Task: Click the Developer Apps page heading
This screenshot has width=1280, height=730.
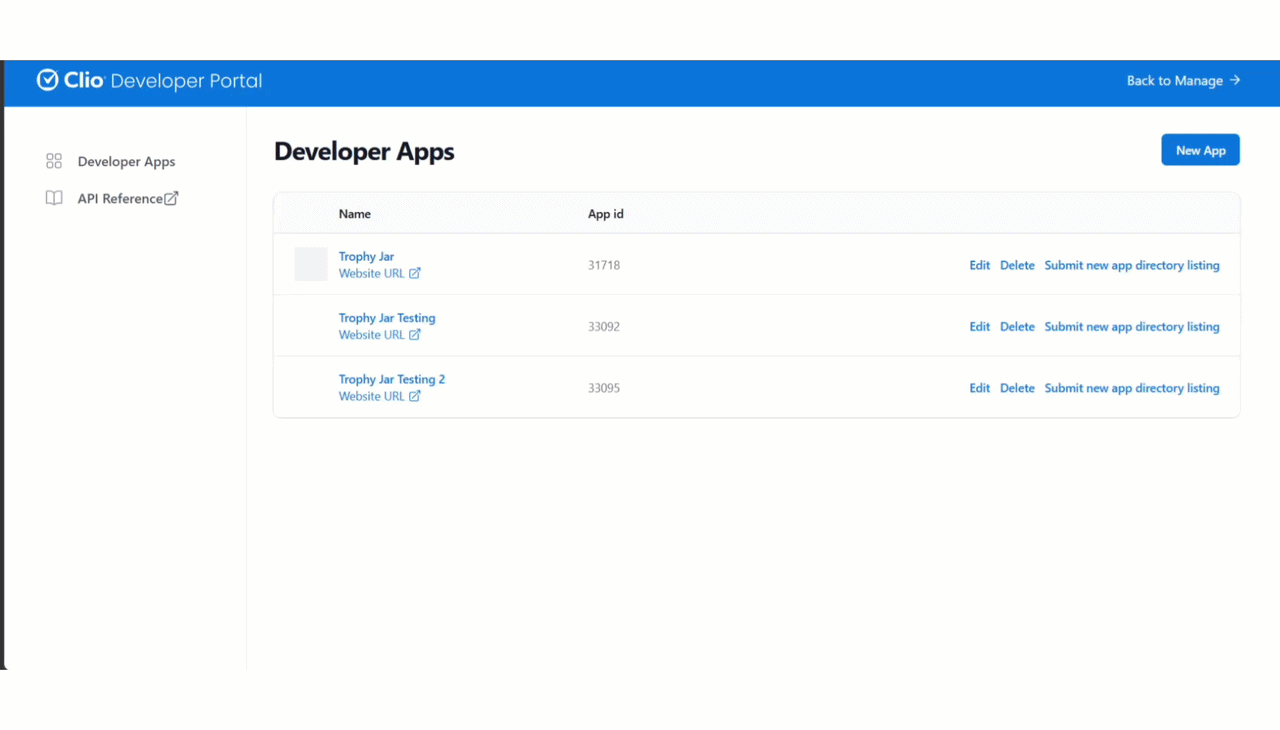Action: point(364,151)
